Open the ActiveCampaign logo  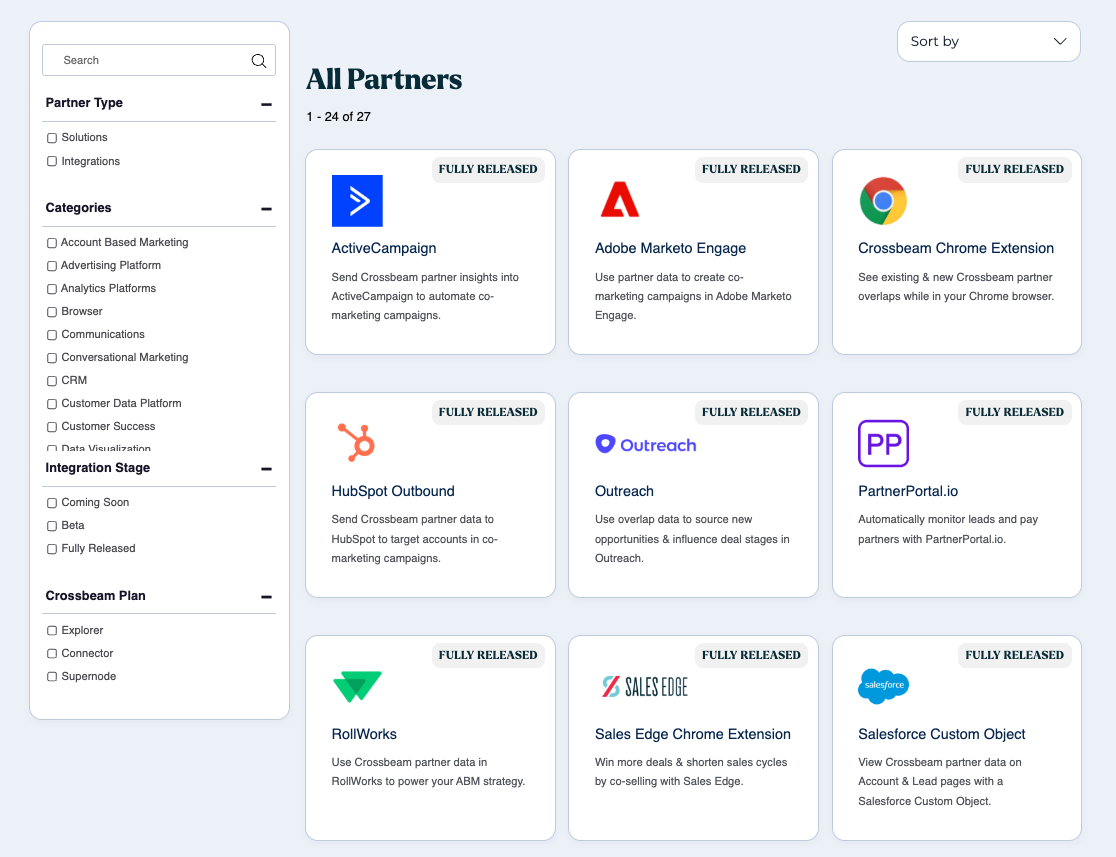pos(357,201)
